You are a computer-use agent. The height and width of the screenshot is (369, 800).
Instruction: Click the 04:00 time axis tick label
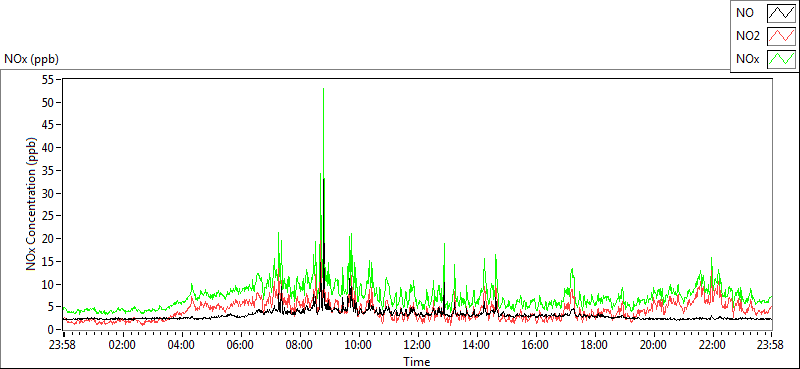182,344
